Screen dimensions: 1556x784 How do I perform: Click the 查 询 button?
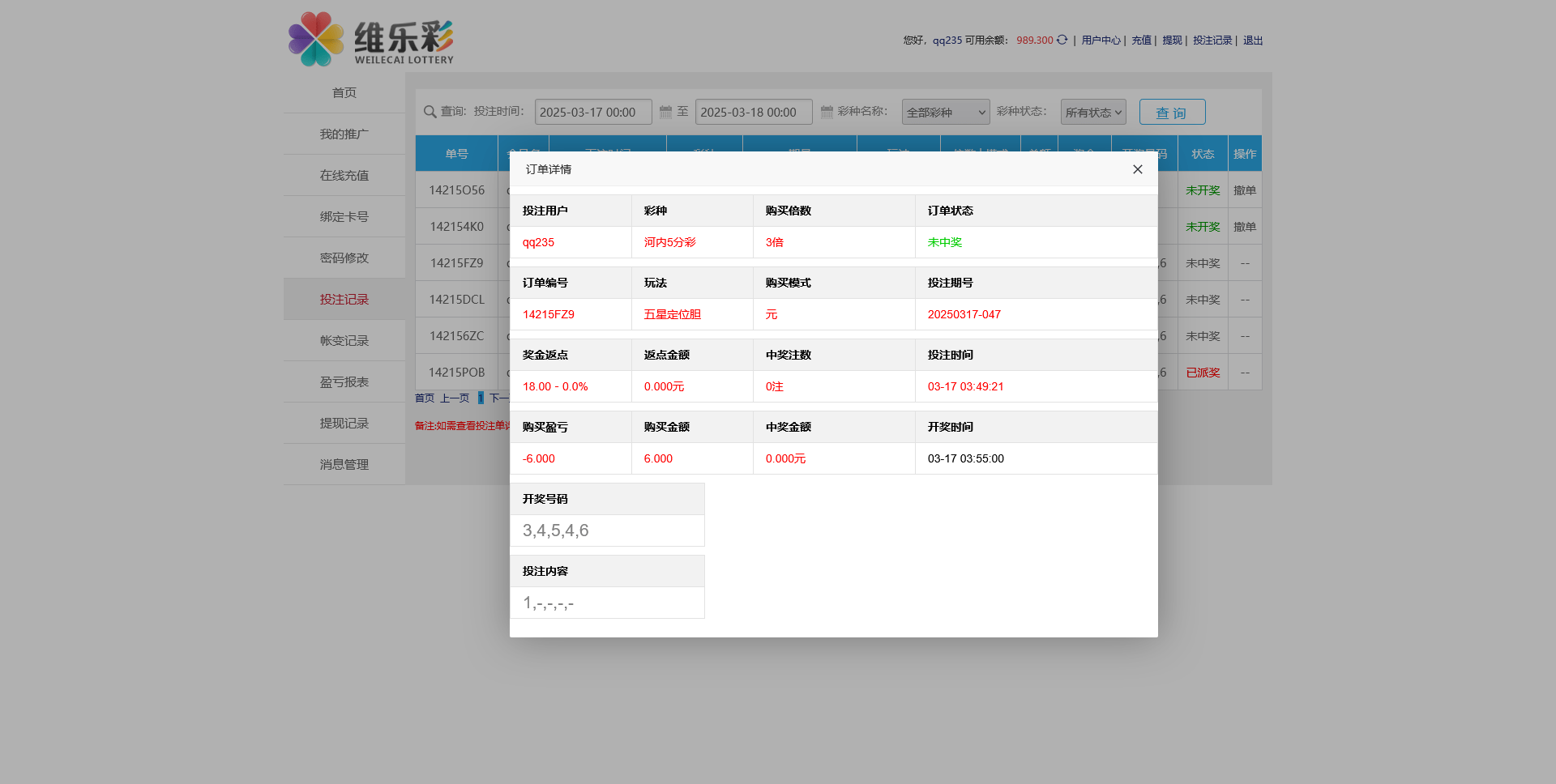point(1172,112)
